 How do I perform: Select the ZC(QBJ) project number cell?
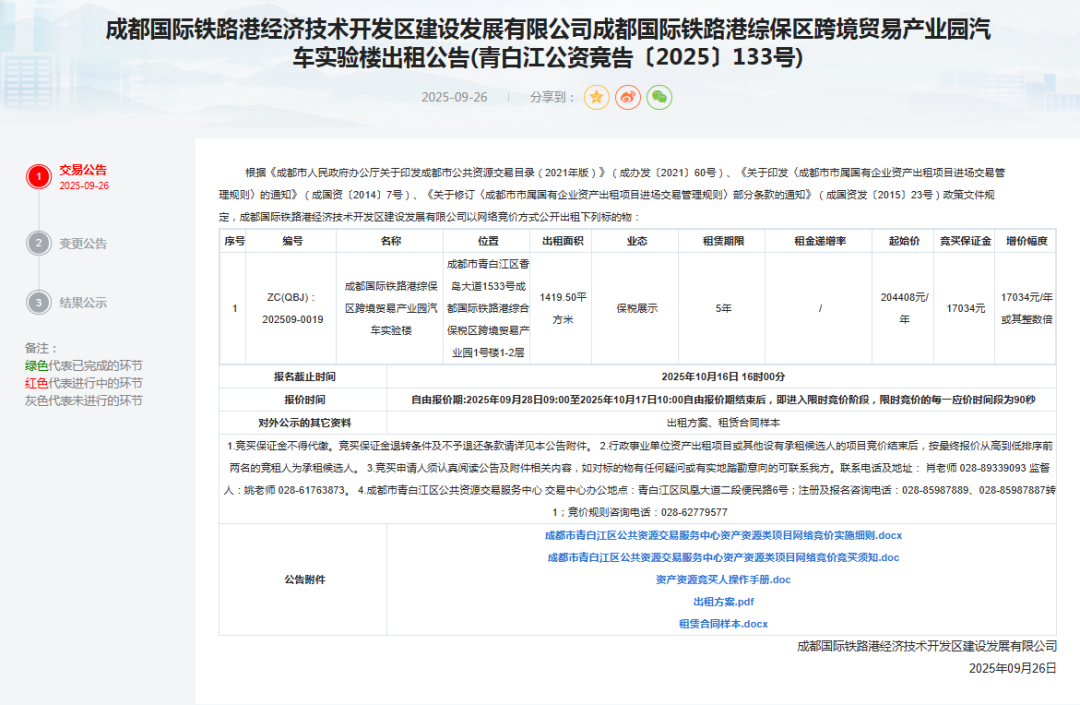[x=292, y=308]
